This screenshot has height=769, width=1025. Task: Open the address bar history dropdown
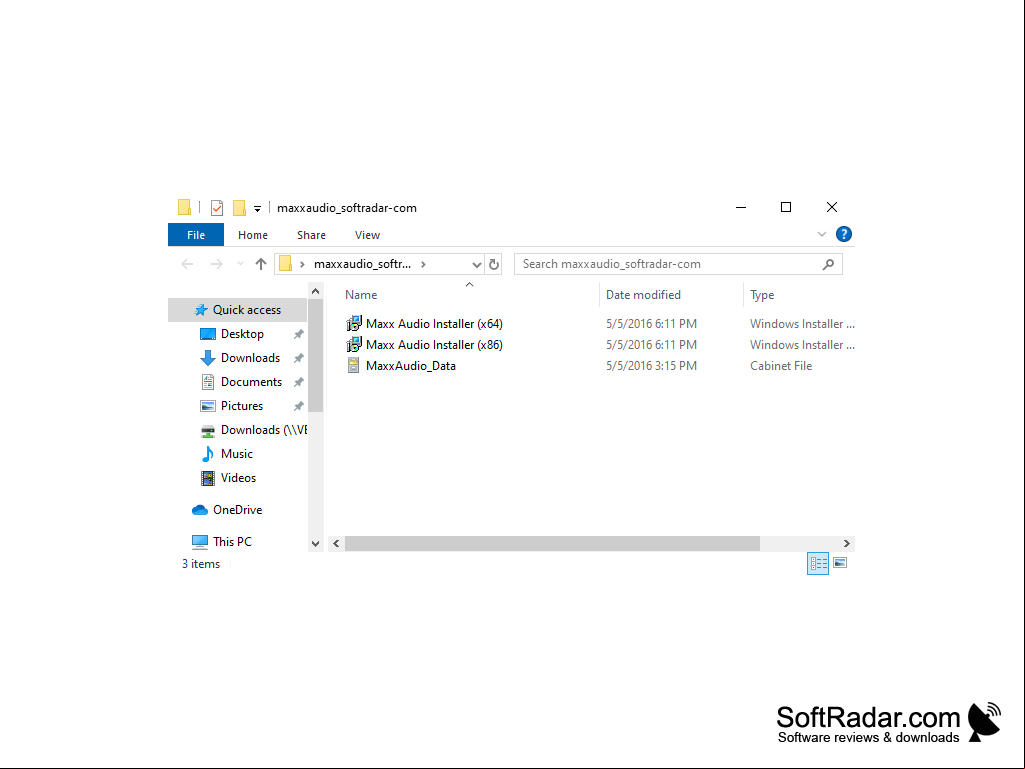(477, 264)
